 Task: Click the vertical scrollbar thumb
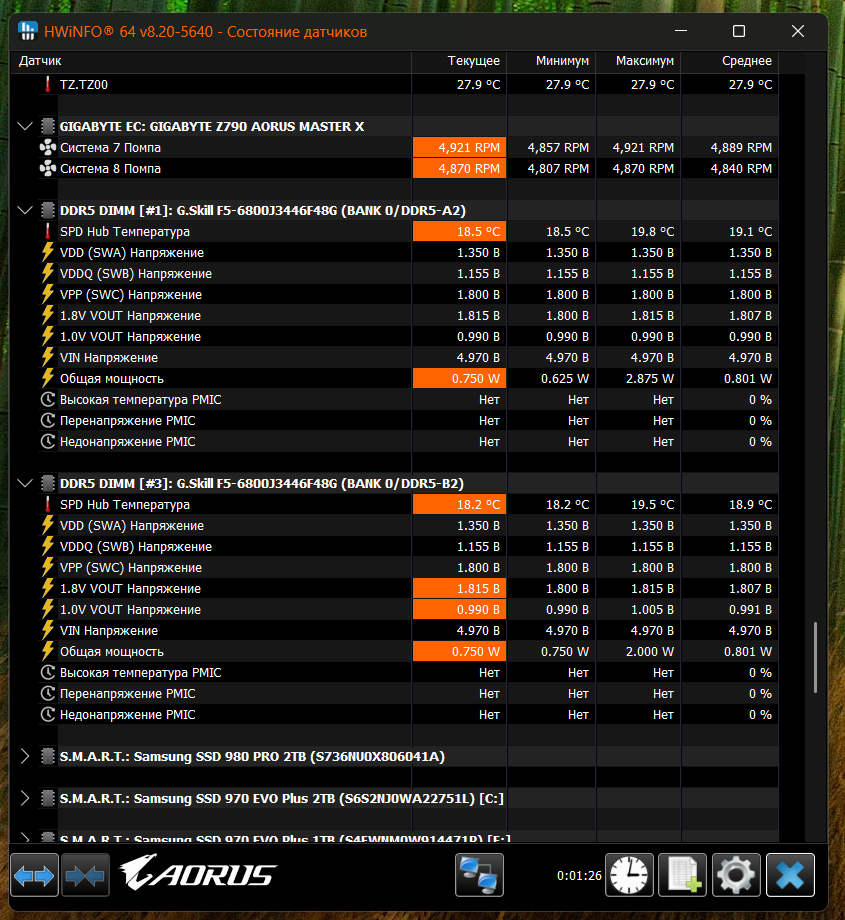[815, 658]
